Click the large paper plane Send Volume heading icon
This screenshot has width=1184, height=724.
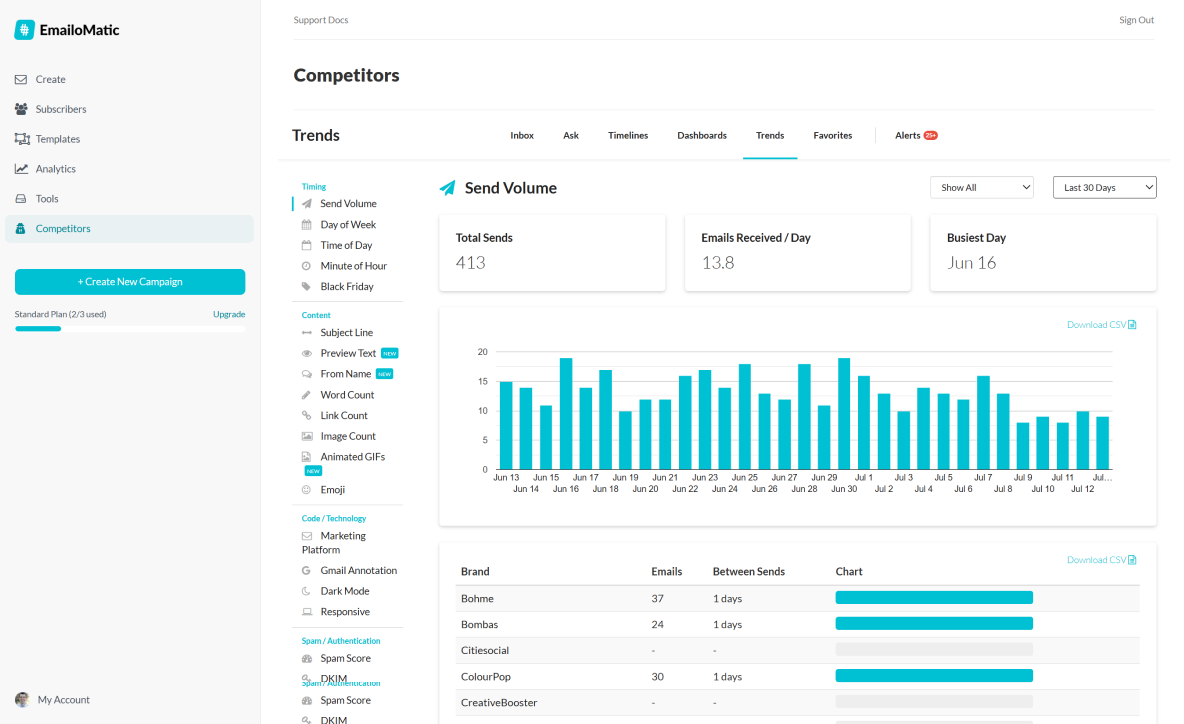448,188
